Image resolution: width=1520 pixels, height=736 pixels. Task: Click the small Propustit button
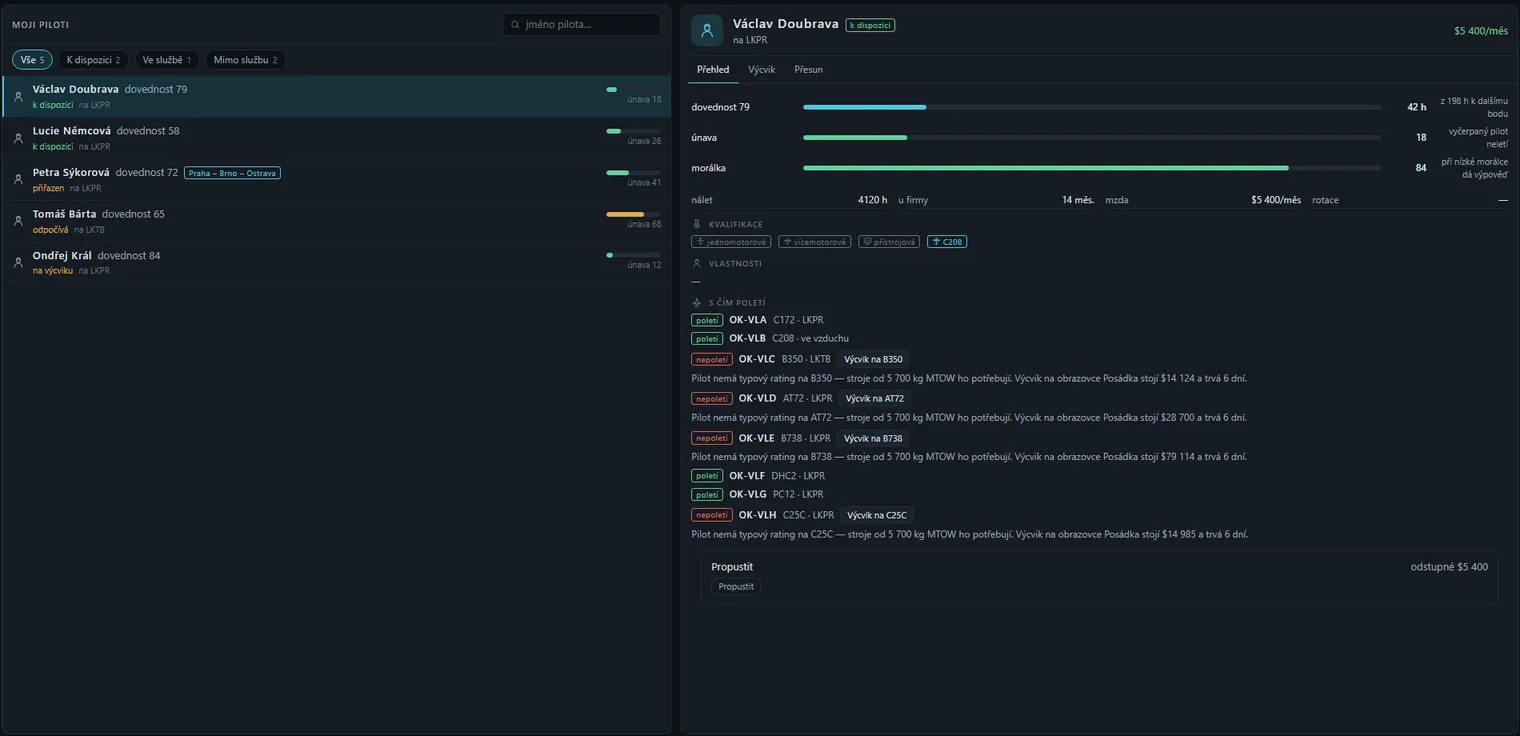pyautogui.click(x=736, y=587)
